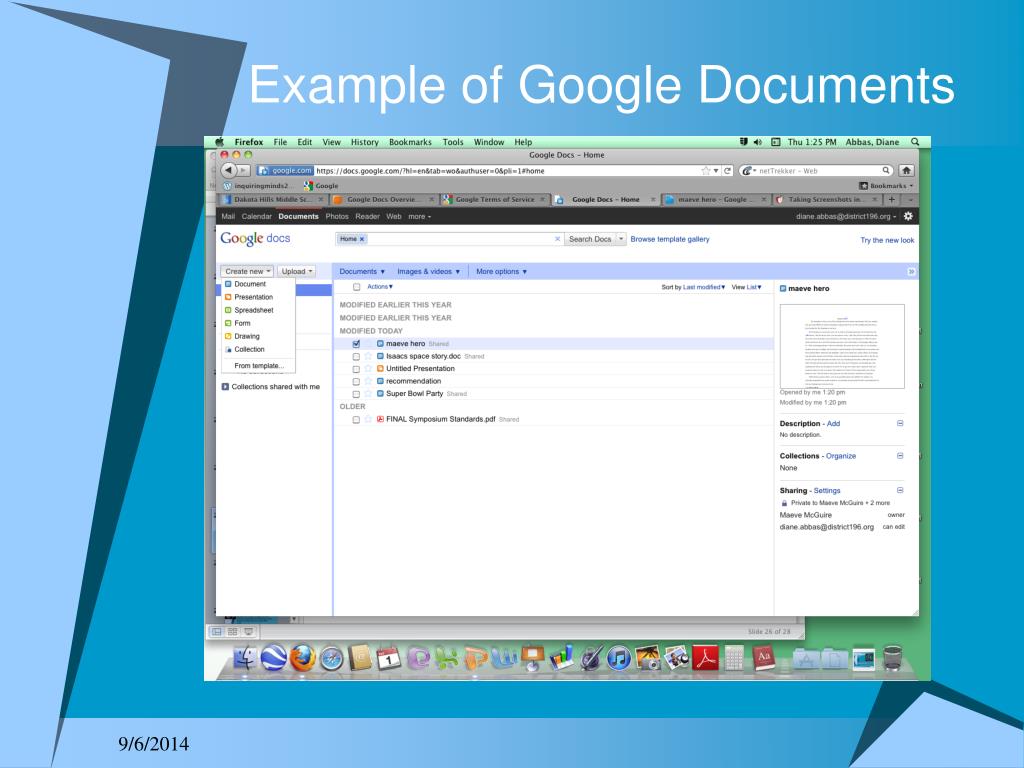This screenshot has height=768, width=1024.
Task: Open Safari from the Dock
Action: pyautogui.click(x=331, y=658)
